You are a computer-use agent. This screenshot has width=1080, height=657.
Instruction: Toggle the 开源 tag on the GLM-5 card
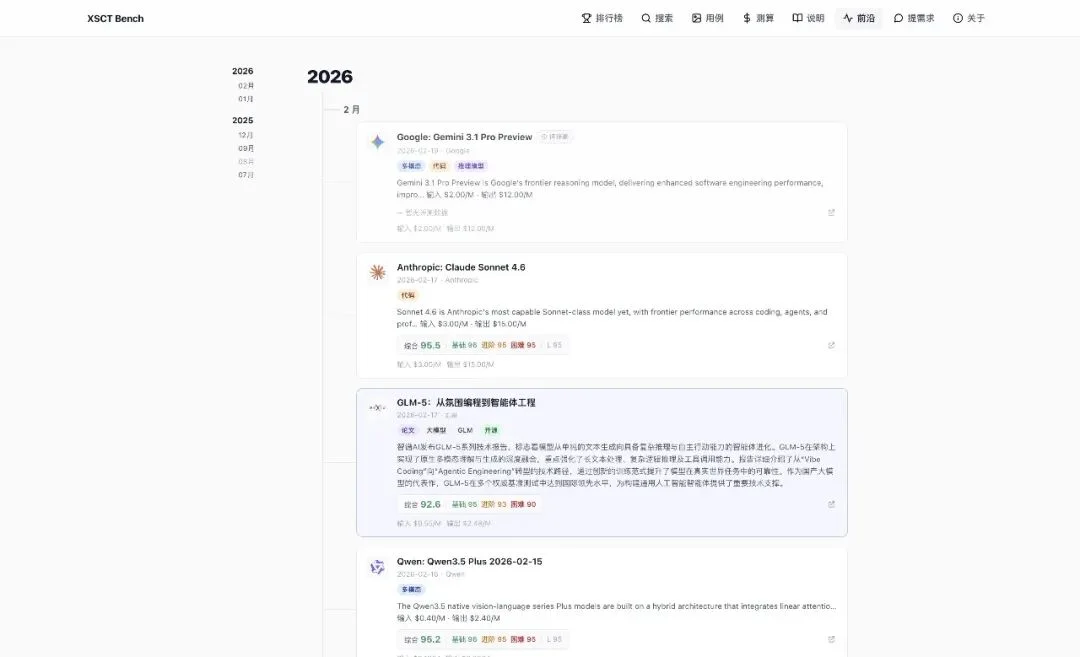[494, 430]
